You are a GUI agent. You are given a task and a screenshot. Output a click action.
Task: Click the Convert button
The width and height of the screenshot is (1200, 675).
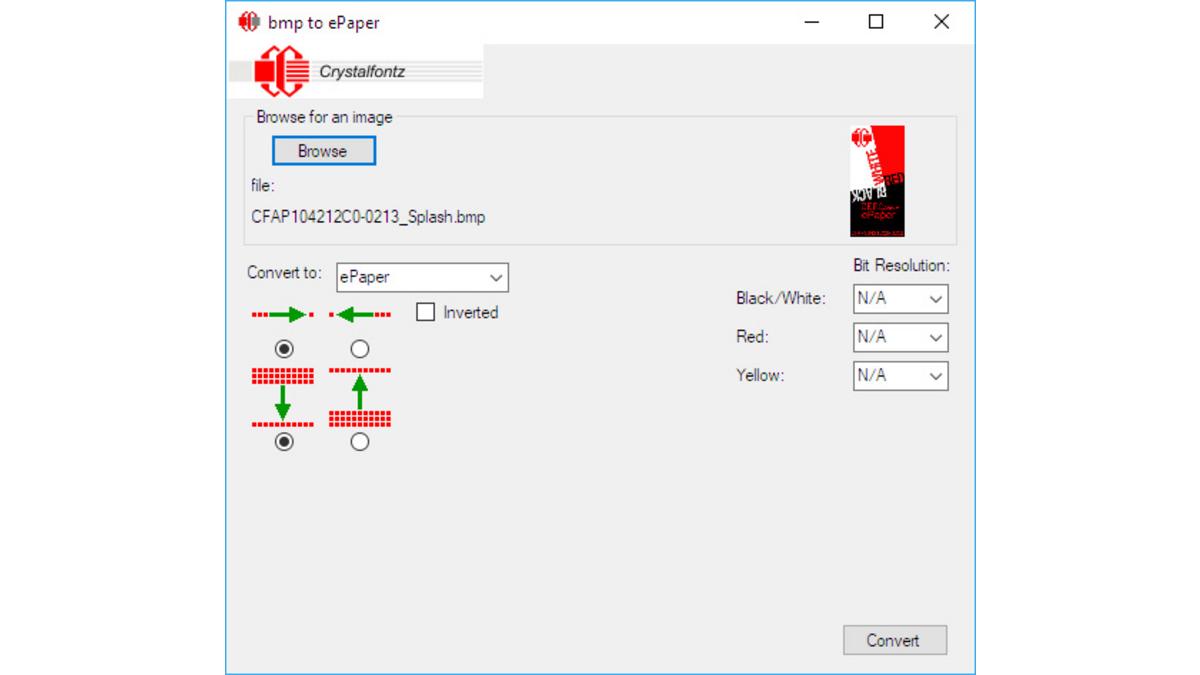(895, 640)
